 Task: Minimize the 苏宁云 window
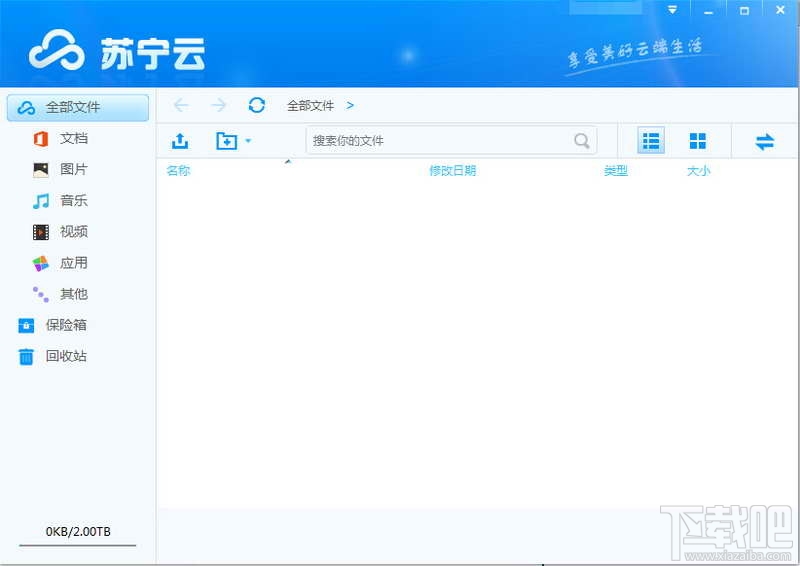(708, 10)
